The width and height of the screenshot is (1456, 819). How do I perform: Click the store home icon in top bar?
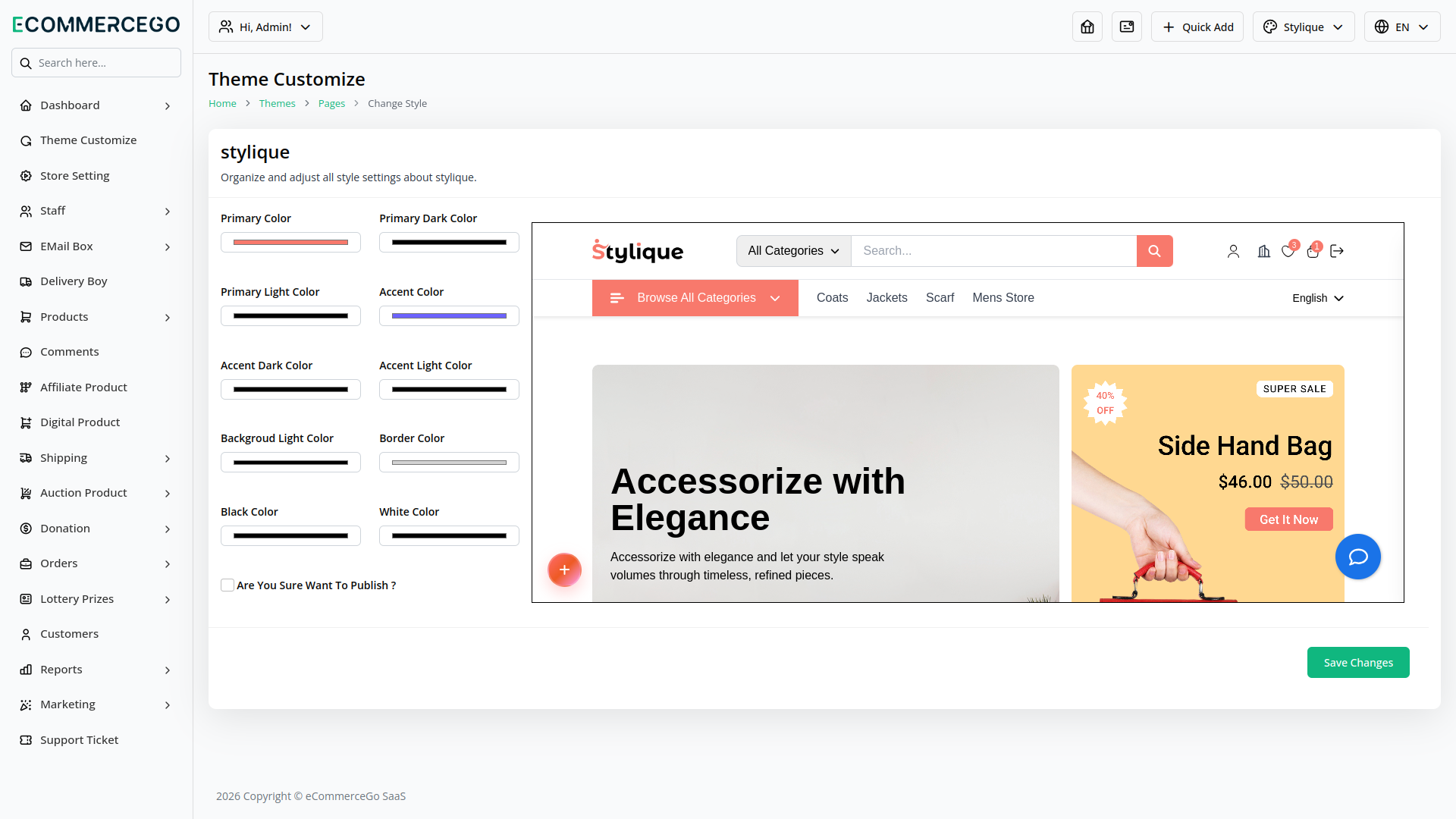[x=1087, y=27]
